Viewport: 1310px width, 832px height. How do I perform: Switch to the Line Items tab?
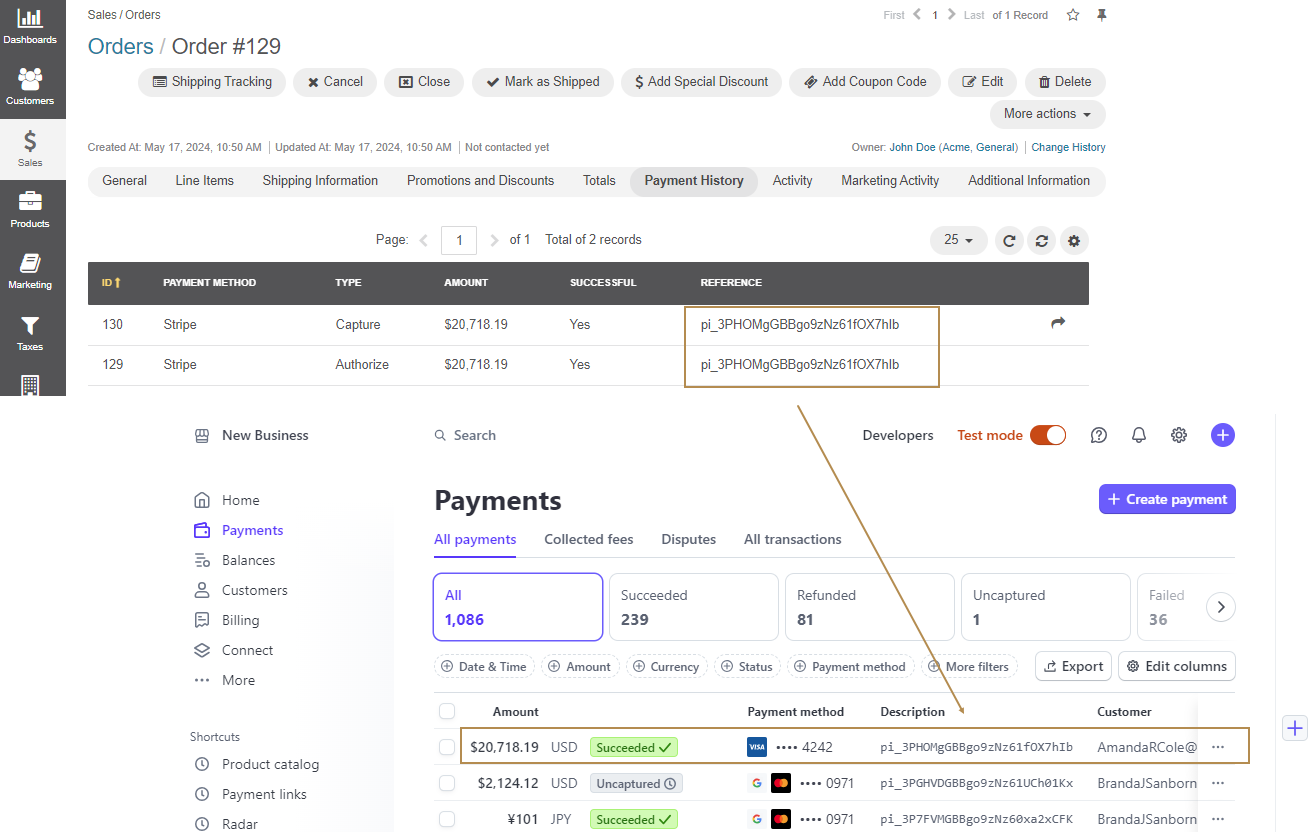(204, 181)
